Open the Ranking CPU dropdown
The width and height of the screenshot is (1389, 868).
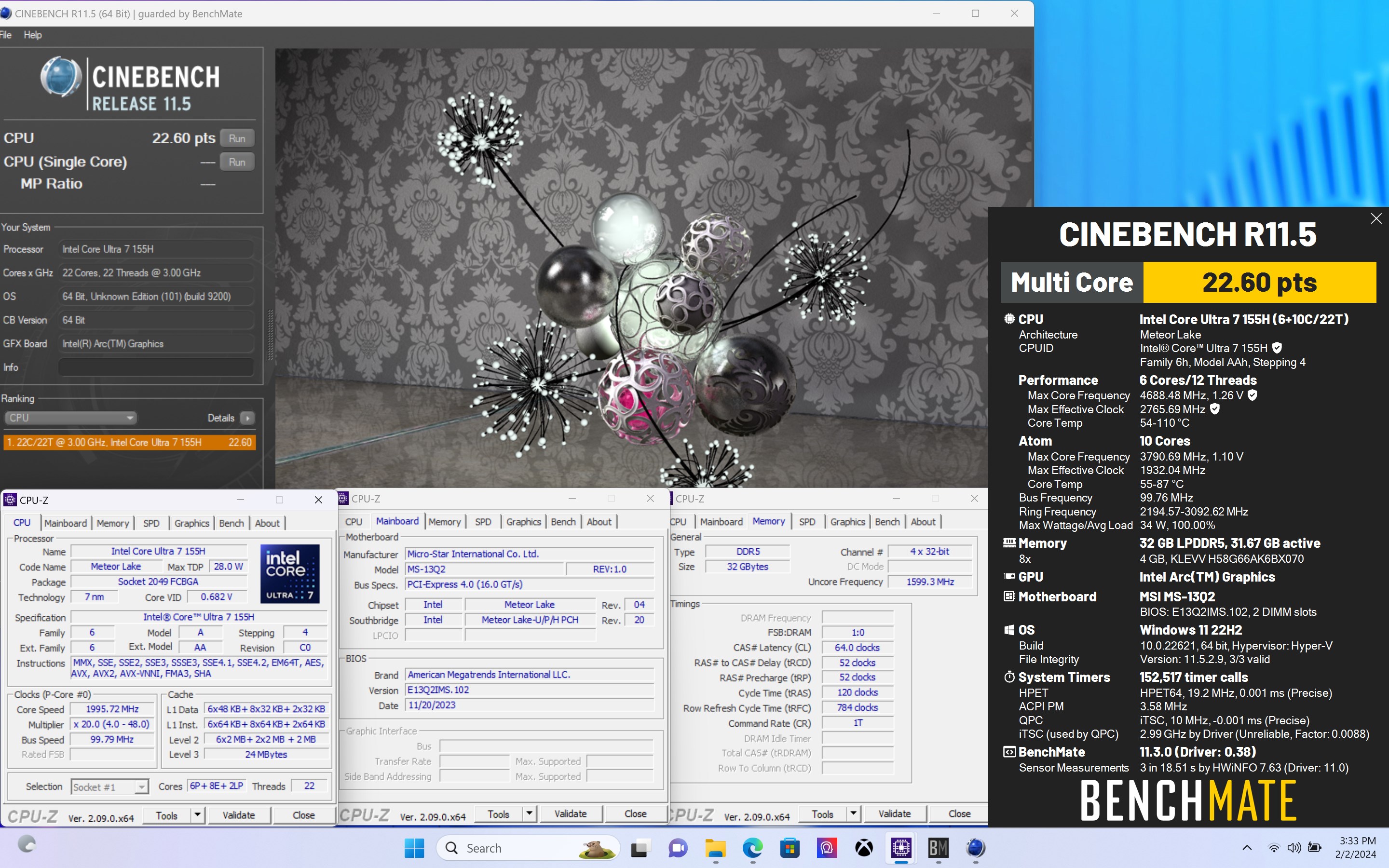70,418
